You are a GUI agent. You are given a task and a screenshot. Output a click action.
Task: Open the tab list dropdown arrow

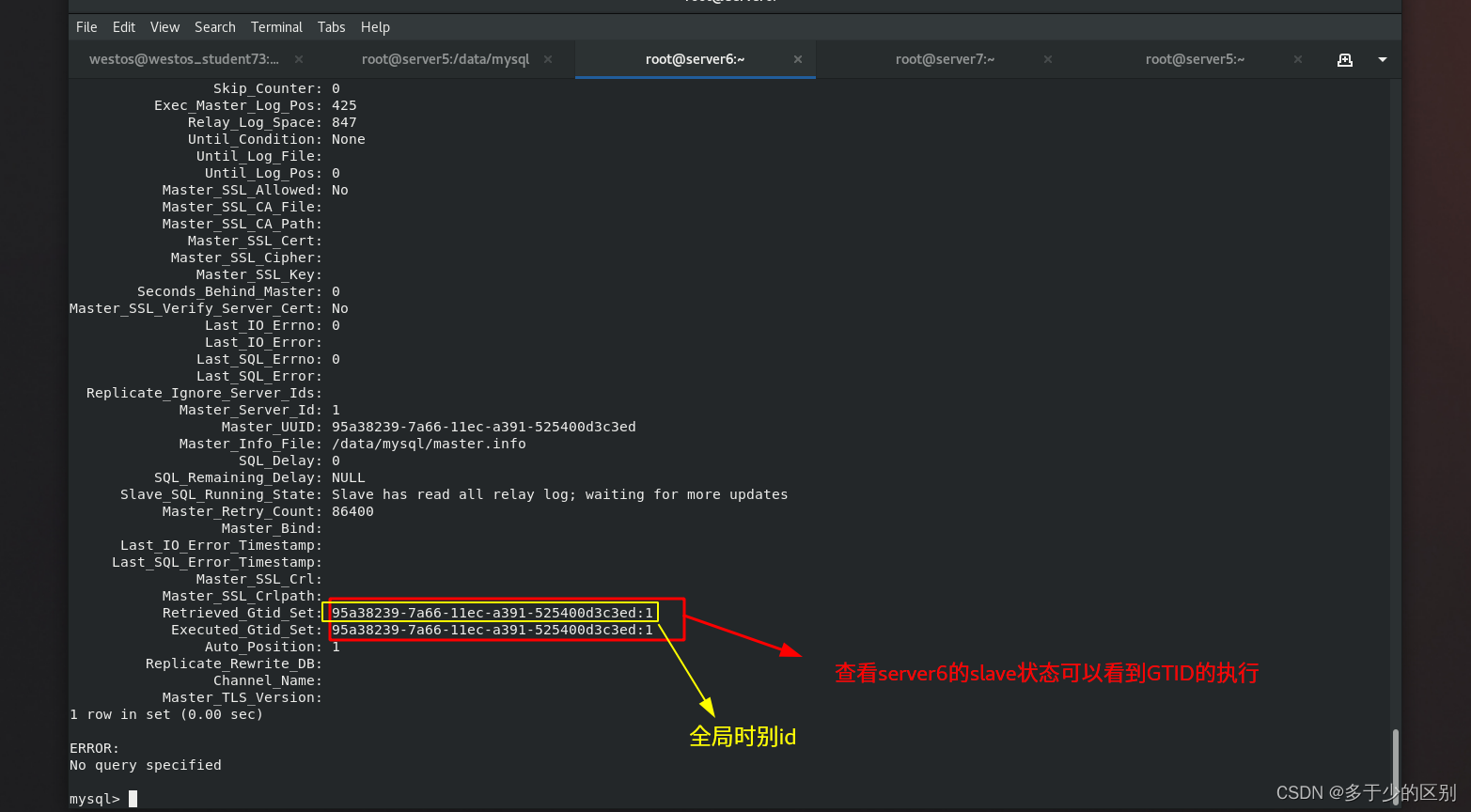1382,59
